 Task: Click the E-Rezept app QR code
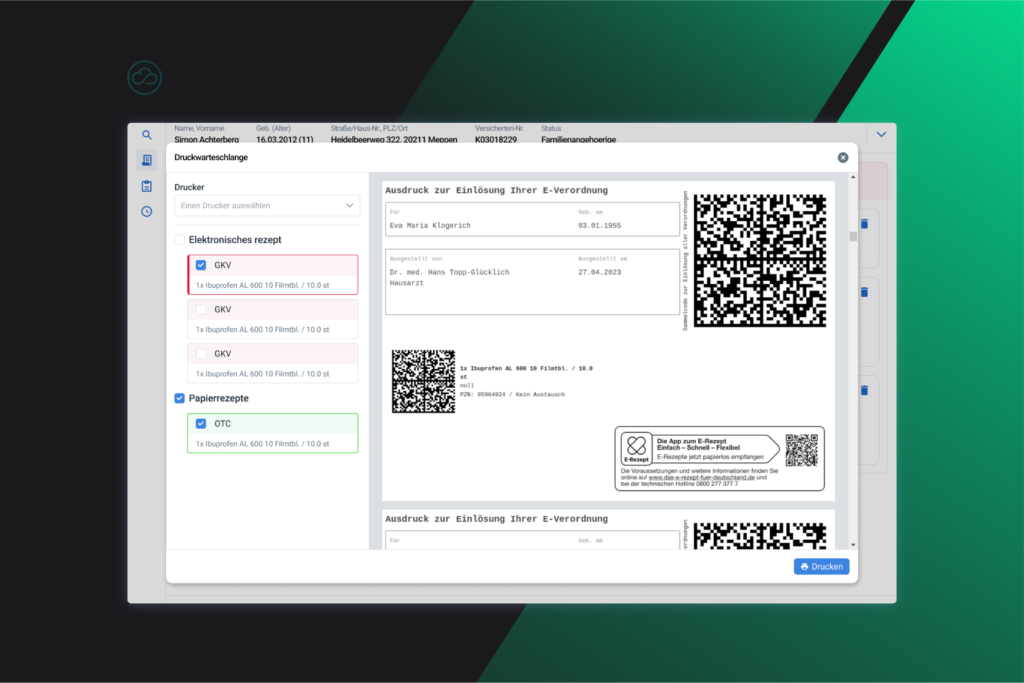click(801, 451)
